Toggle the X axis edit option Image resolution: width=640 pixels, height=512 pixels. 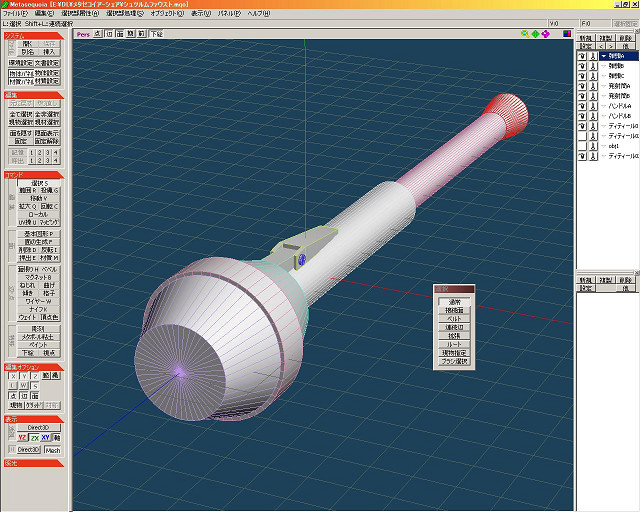tap(13, 376)
